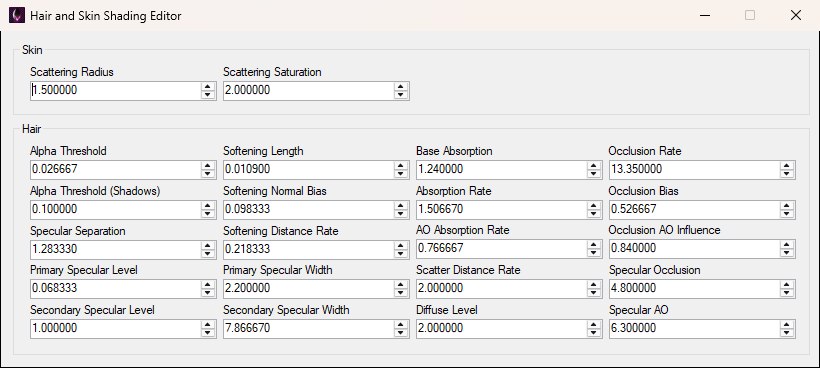Image resolution: width=820 pixels, height=368 pixels.
Task: Decrease Alpha Threshold 0.026667 spinner down
Action: pyautogui.click(x=208, y=174)
